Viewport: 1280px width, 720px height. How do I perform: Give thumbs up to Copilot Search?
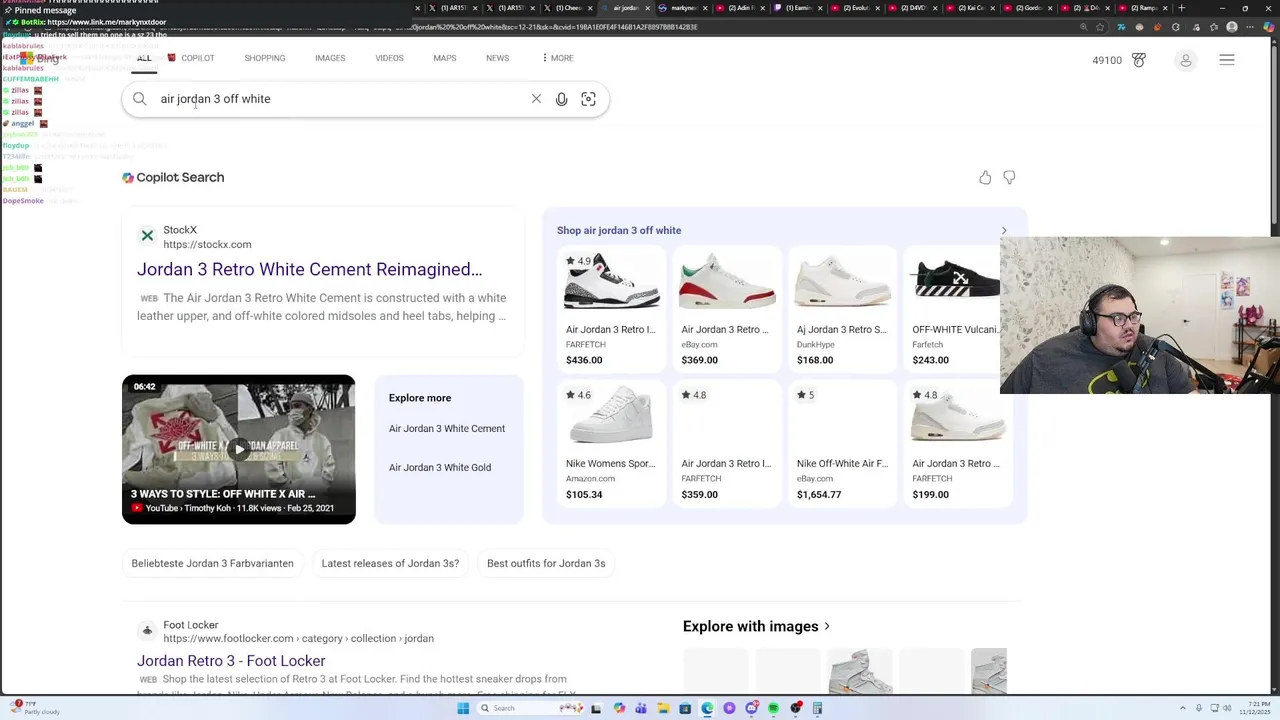click(985, 177)
